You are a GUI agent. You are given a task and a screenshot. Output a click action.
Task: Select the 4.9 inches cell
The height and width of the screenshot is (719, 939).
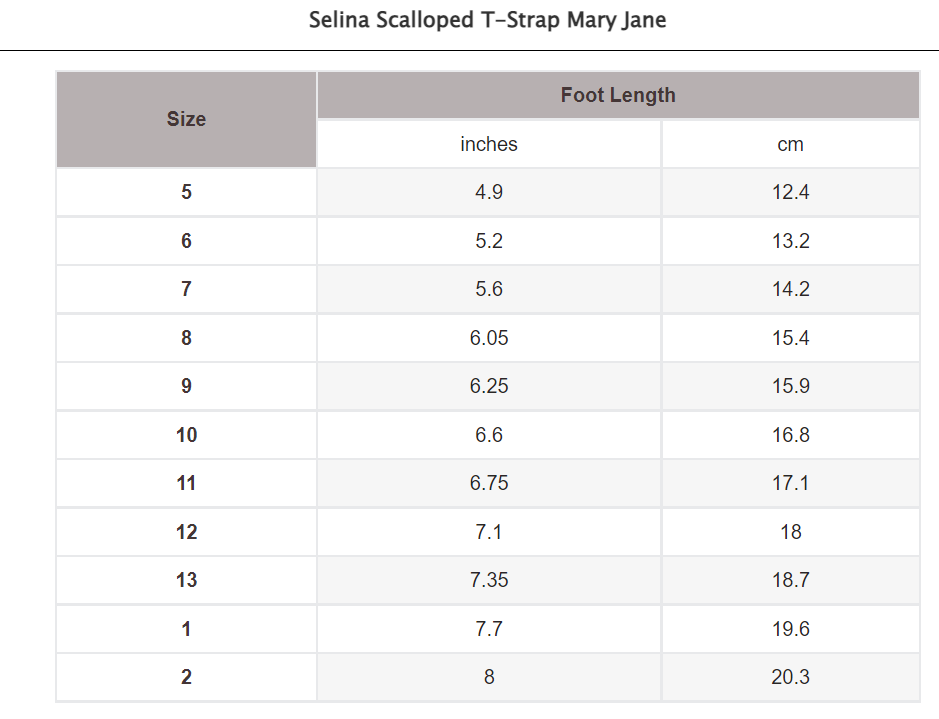[x=489, y=192]
